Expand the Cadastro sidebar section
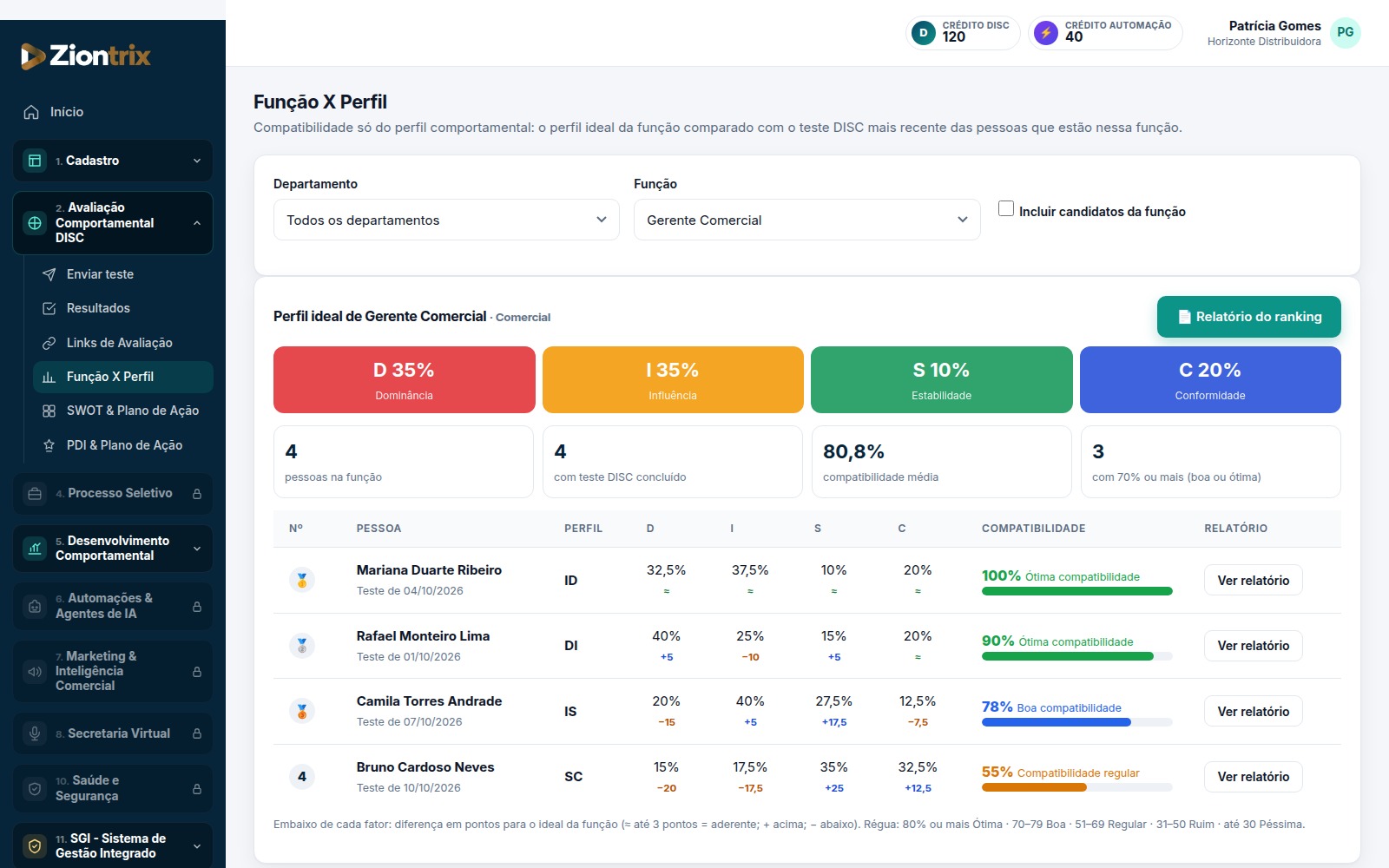Viewport: 1389px width, 868px height. click(x=113, y=161)
